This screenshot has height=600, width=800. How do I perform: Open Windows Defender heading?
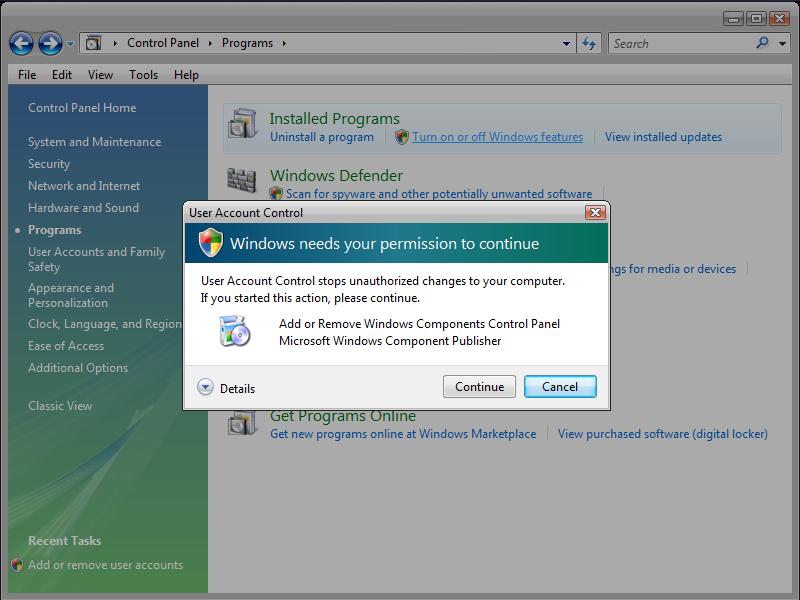(x=336, y=176)
